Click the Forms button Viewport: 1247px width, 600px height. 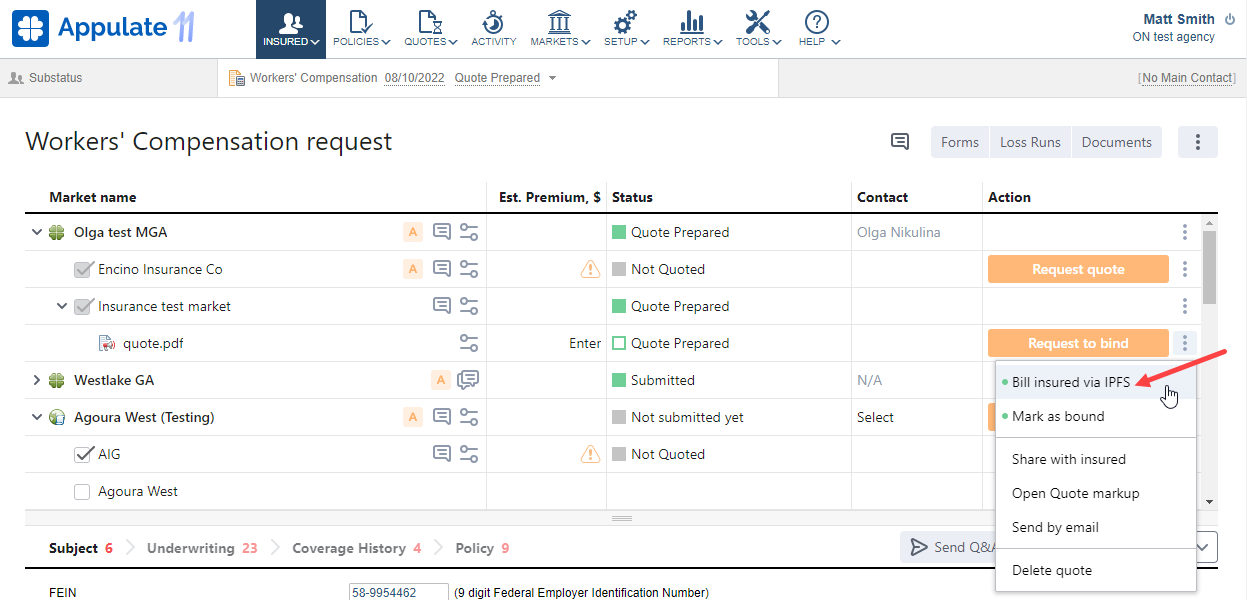click(960, 142)
